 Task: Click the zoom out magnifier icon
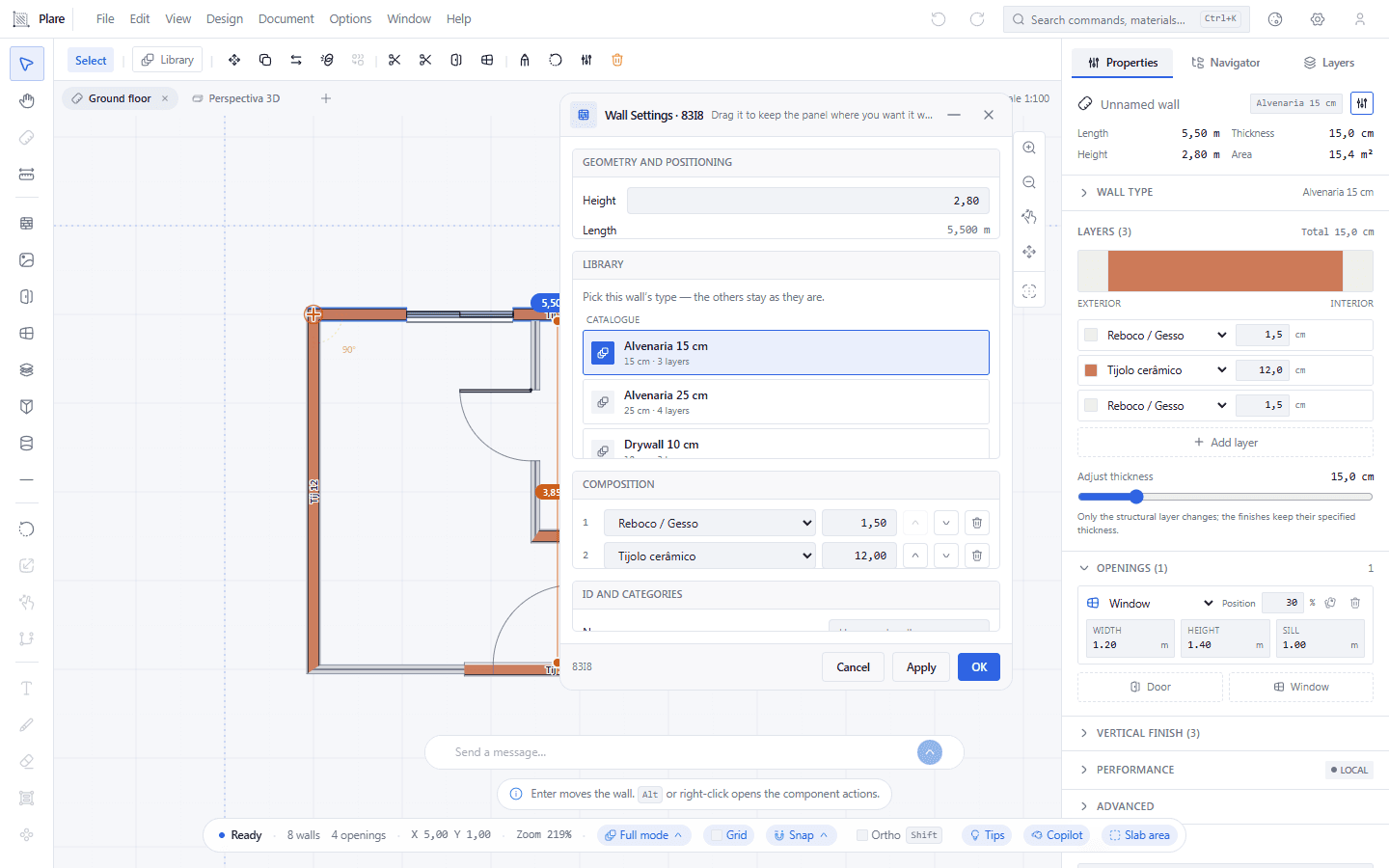[1029, 182]
